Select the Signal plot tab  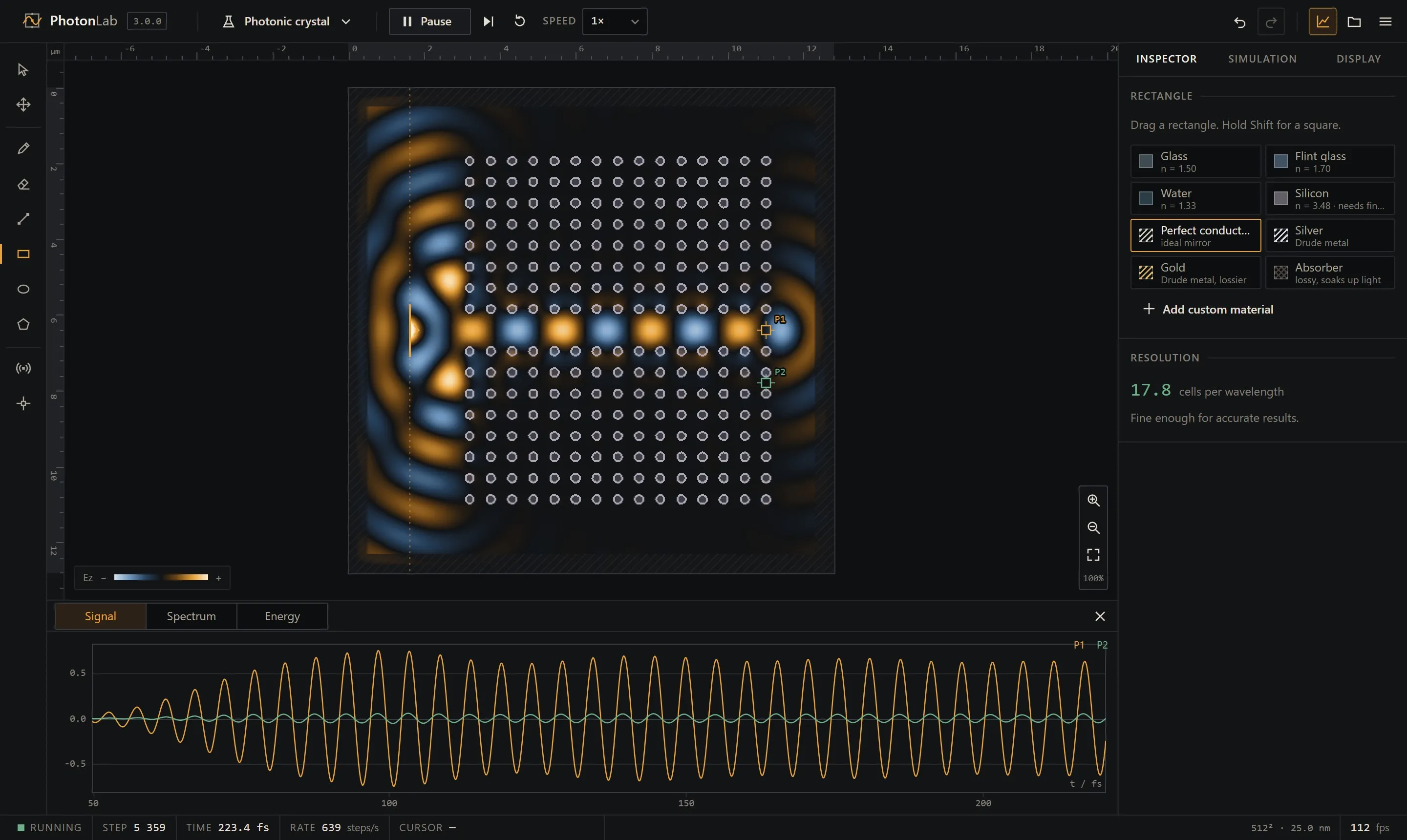click(100, 616)
